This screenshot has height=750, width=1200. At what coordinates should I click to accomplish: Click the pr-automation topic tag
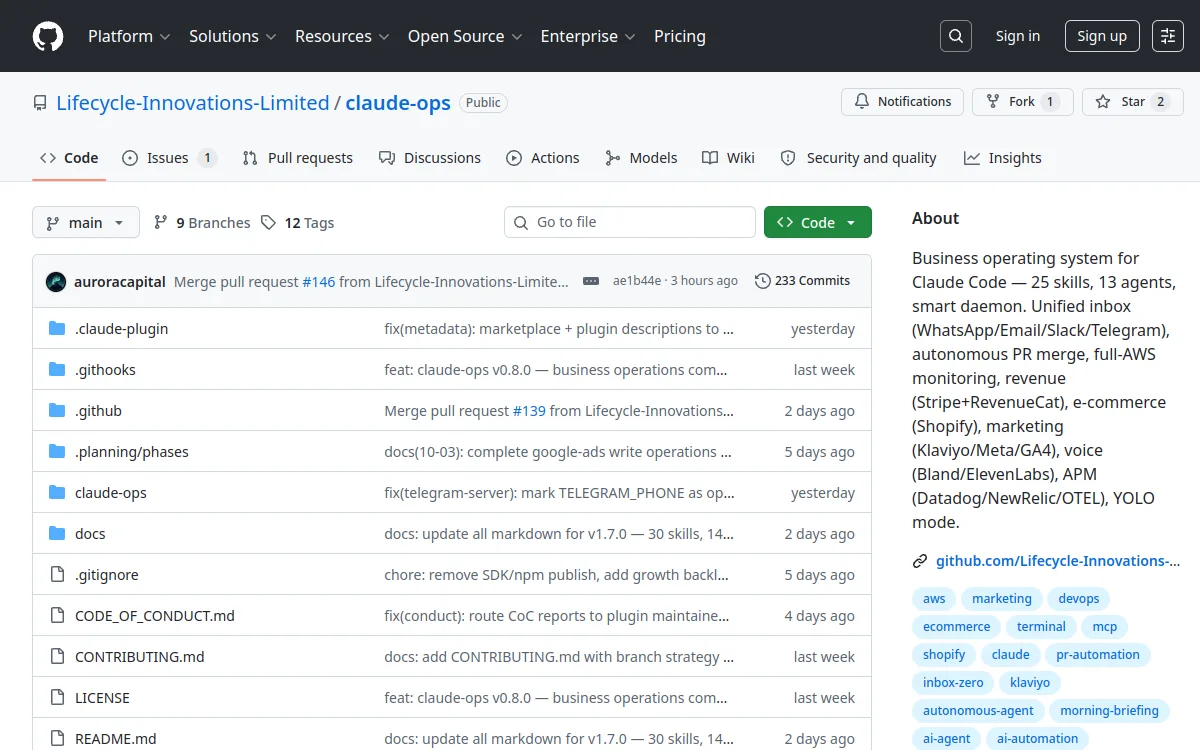tap(1098, 655)
